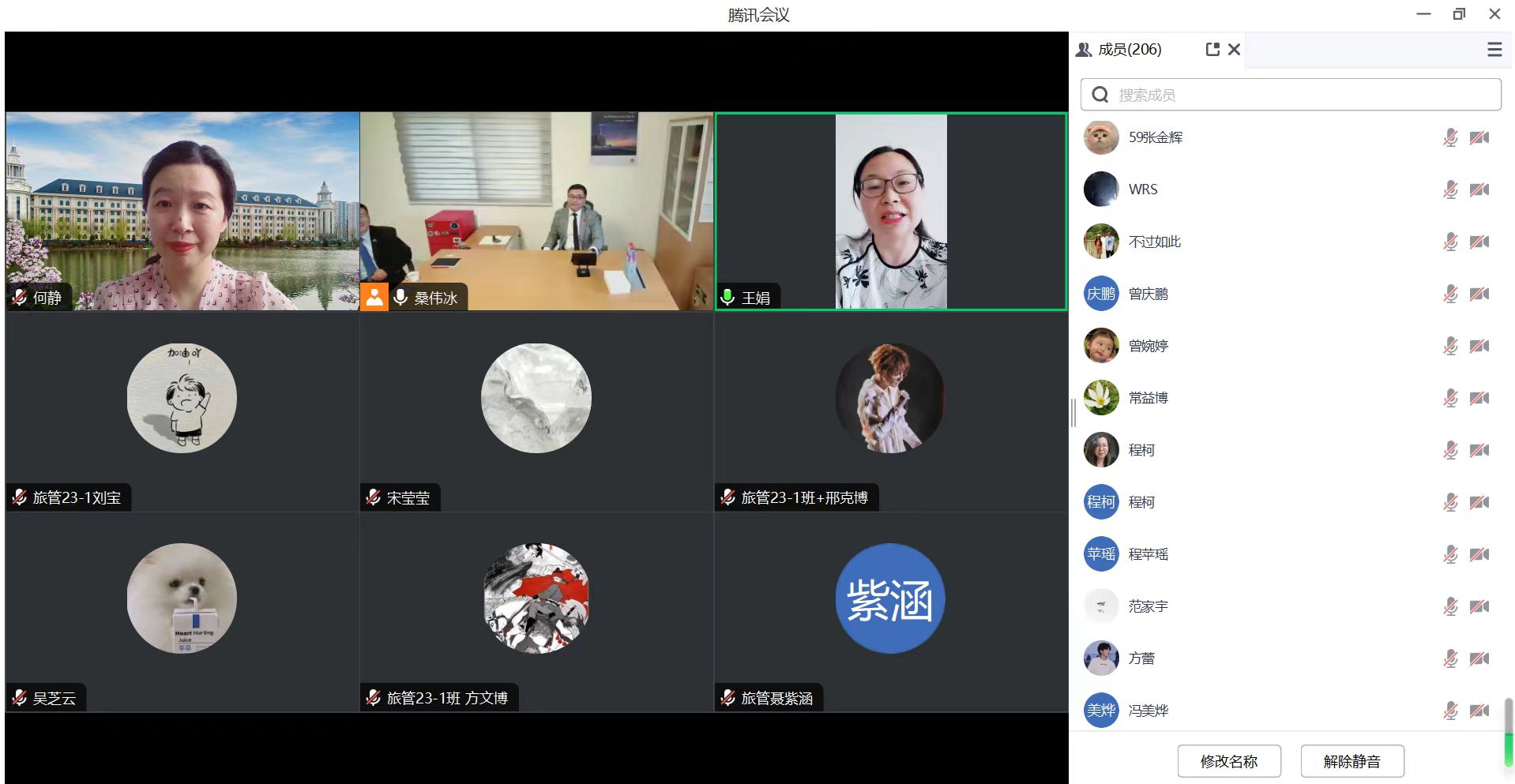
Task: Click muted mic icon on 何静's video
Action: 20,297
